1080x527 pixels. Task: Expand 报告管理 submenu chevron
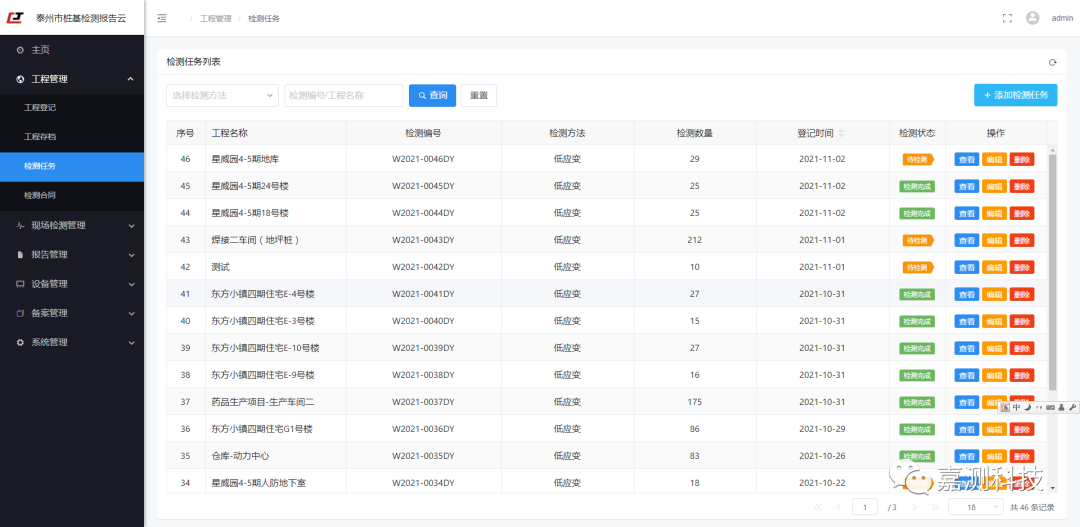pyautogui.click(x=131, y=255)
